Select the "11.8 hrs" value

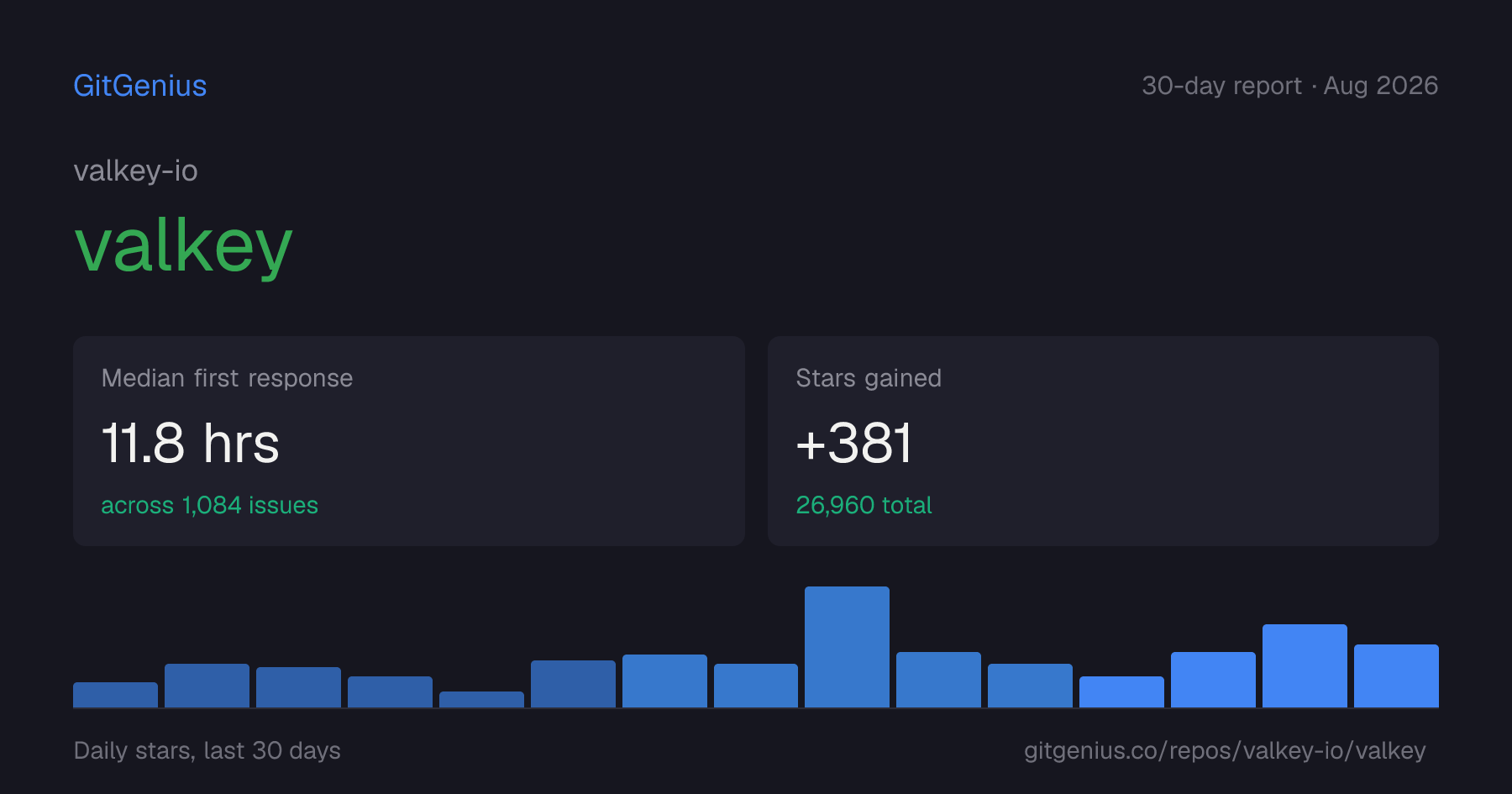[x=191, y=443]
